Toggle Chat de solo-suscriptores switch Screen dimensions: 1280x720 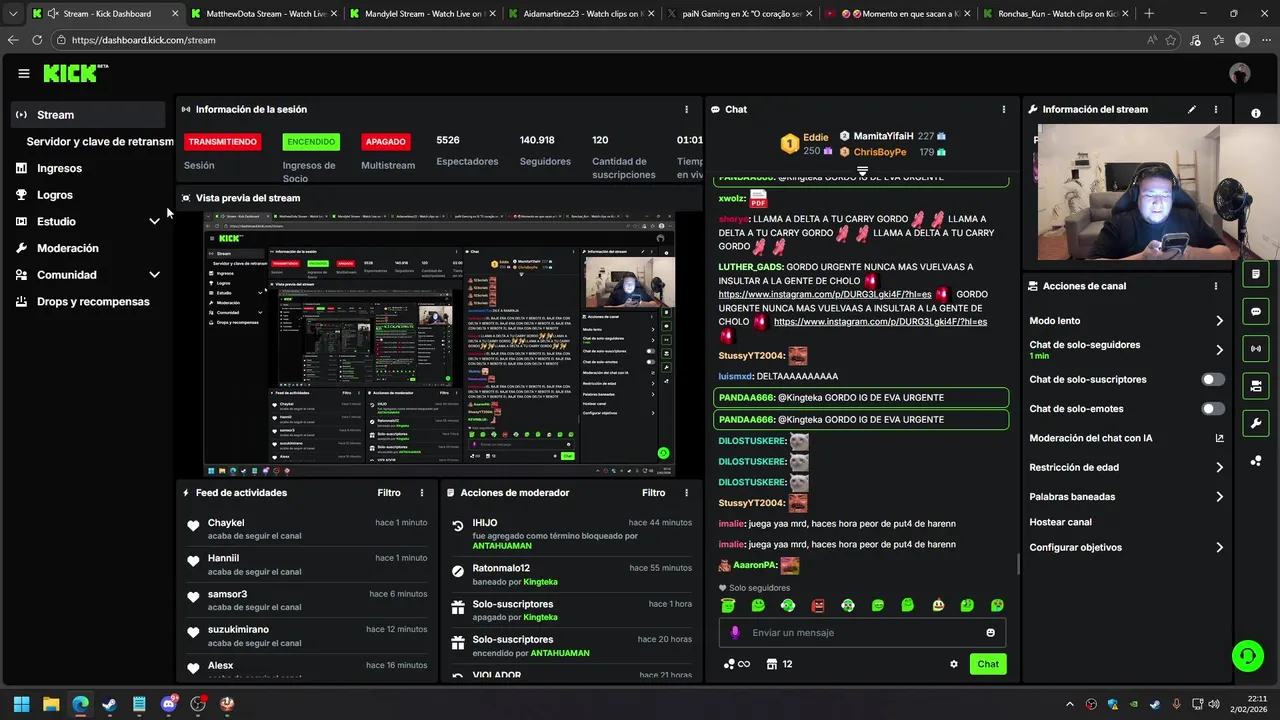click(1213, 380)
